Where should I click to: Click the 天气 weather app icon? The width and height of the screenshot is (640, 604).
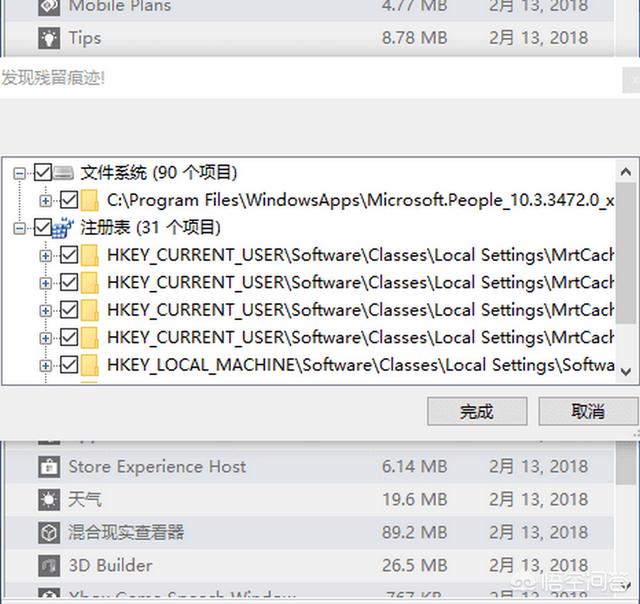click(49, 500)
